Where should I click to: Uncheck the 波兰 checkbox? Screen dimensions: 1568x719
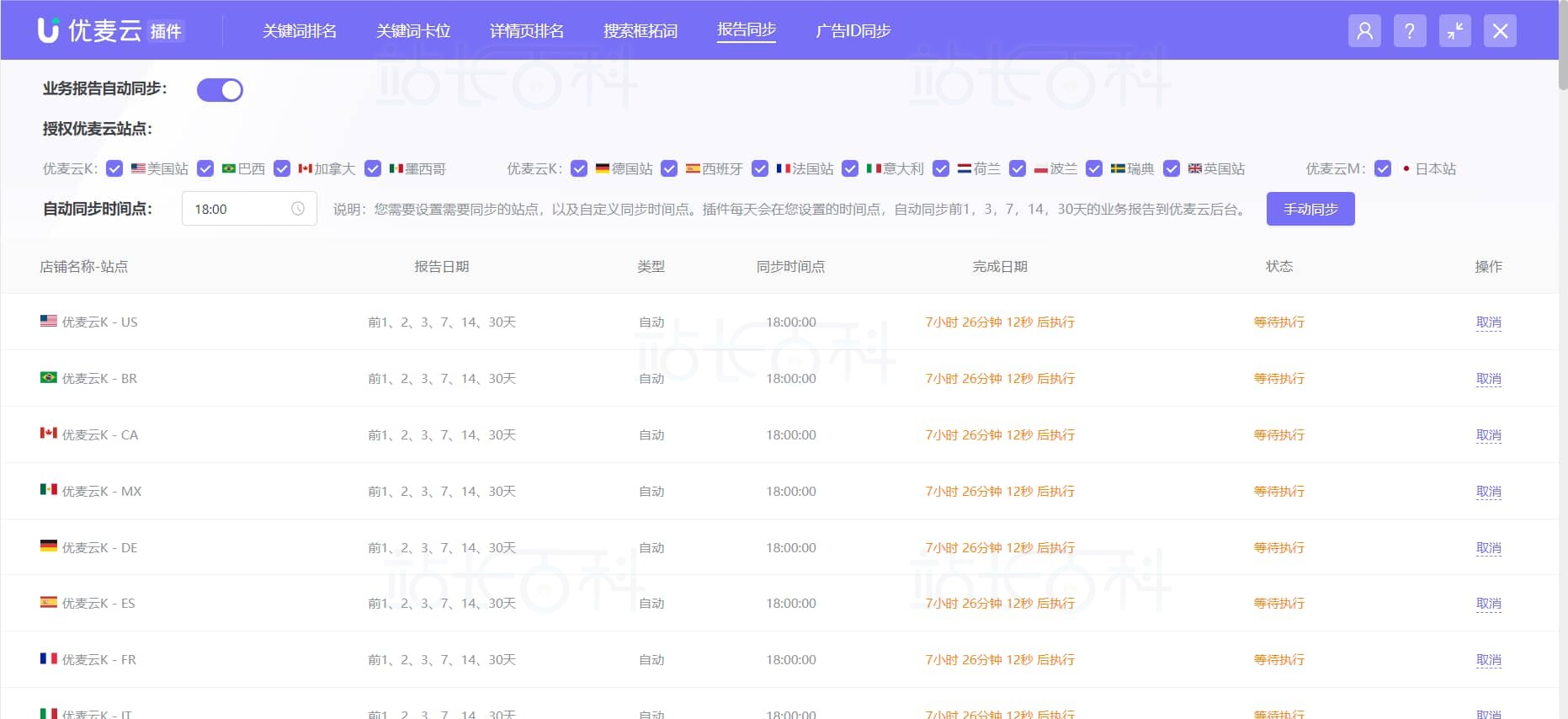(x=1018, y=168)
